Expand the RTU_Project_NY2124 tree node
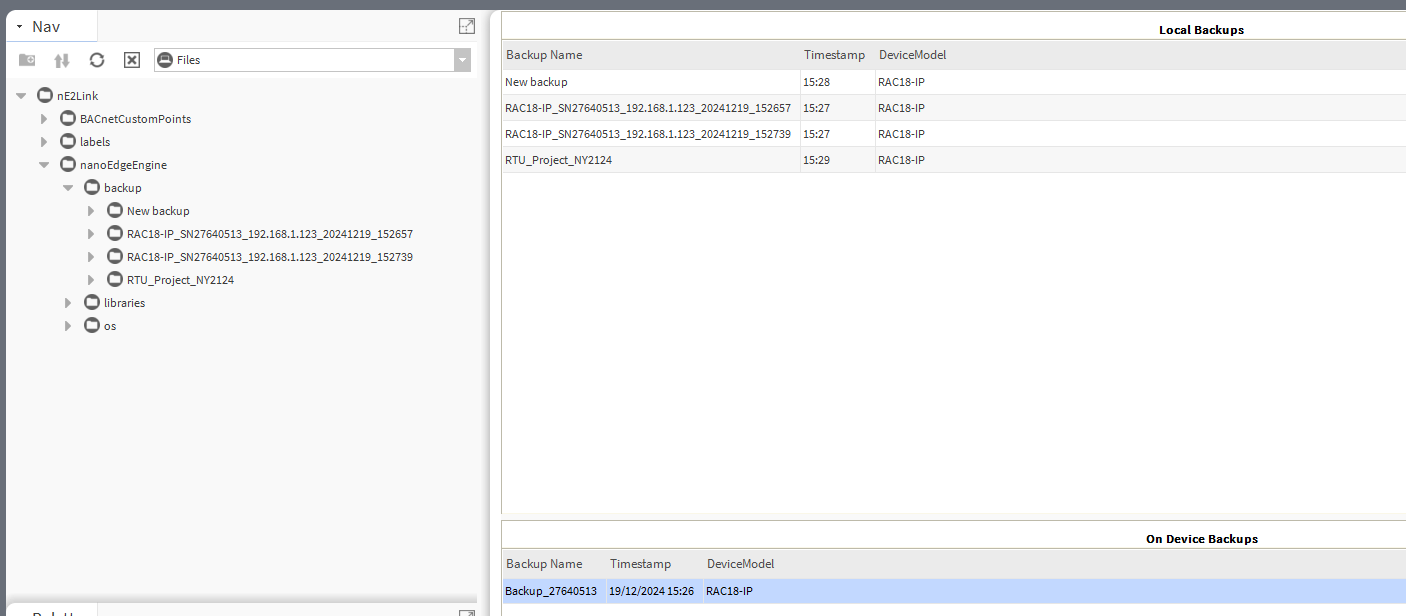This screenshot has height=616, width=1406. click(x=91, y=280)
